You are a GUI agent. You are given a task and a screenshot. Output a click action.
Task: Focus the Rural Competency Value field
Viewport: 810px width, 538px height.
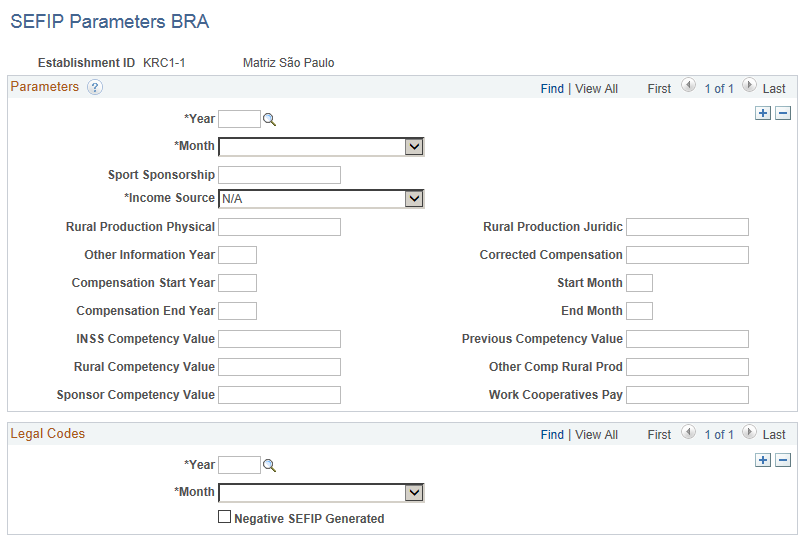click(x=279, y=366)
